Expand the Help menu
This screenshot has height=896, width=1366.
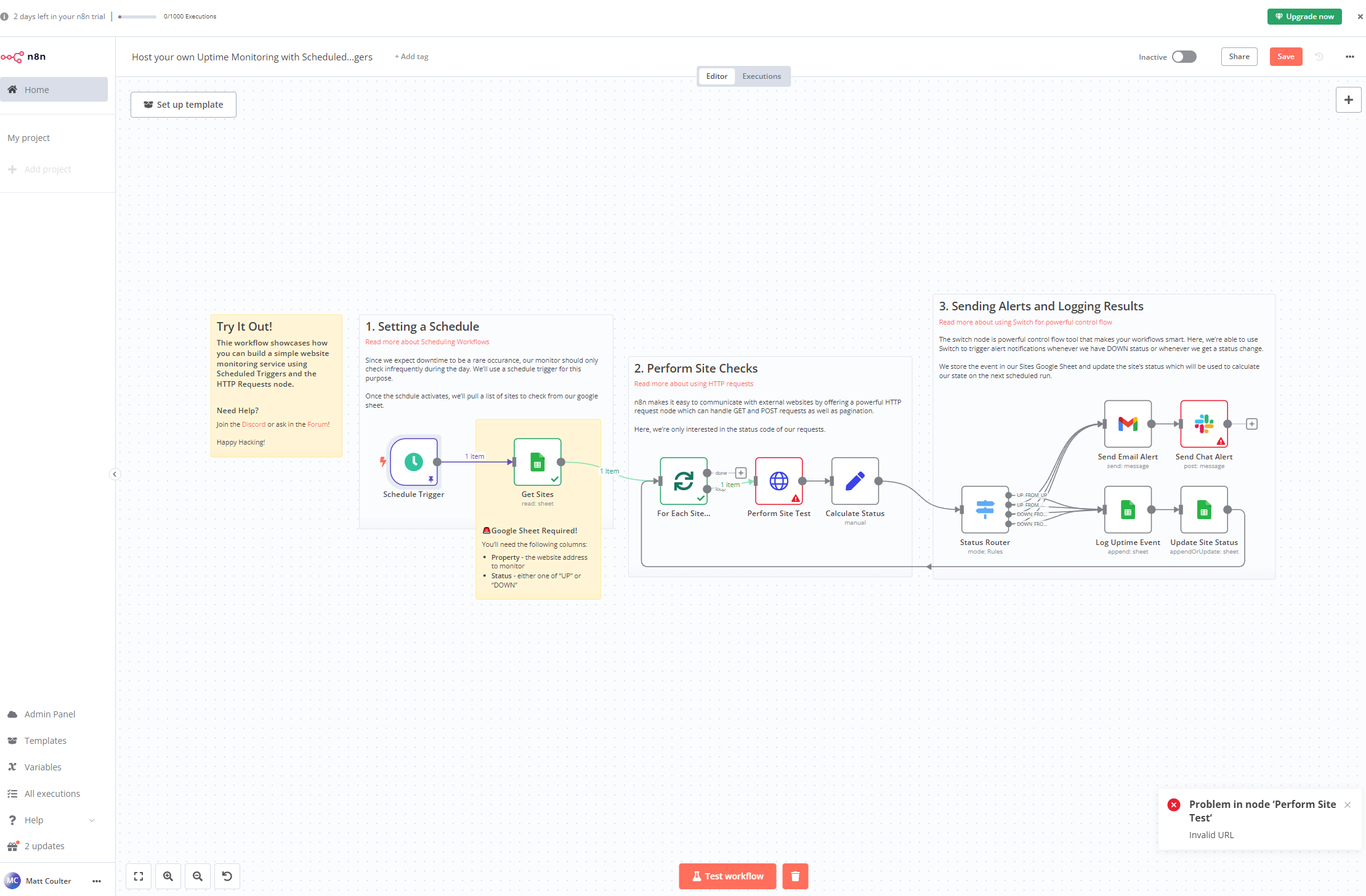coord(54,820)
